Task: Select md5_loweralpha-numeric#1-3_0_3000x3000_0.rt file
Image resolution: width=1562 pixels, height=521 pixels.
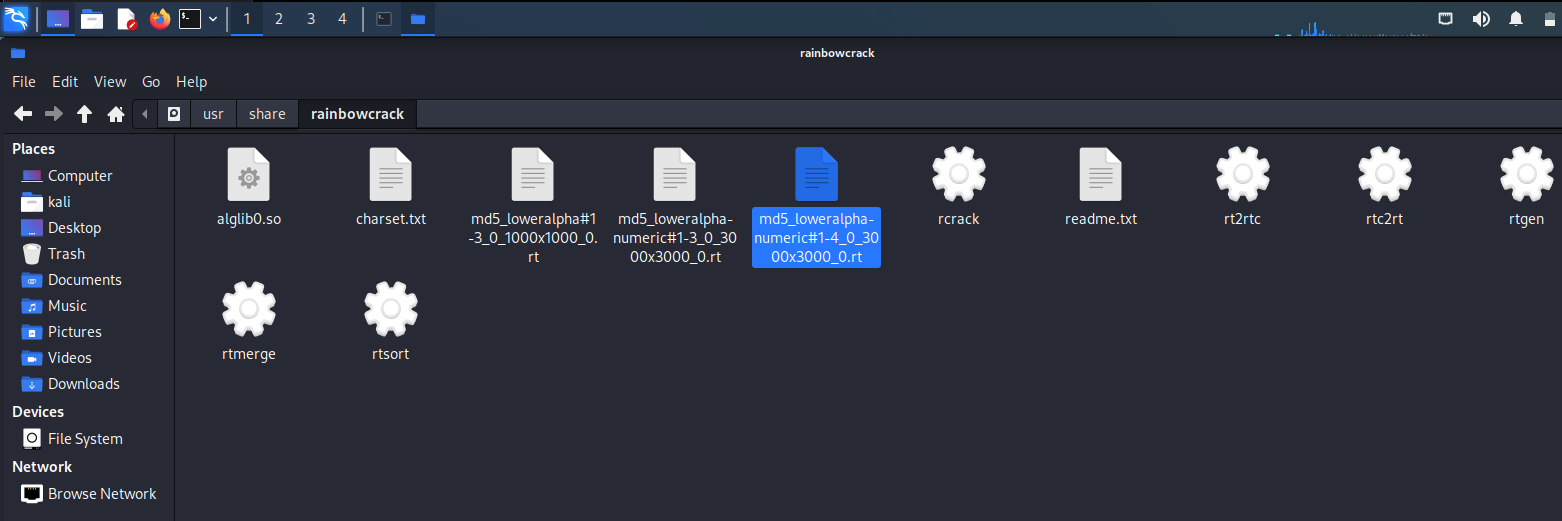Action: pos(675,174)
